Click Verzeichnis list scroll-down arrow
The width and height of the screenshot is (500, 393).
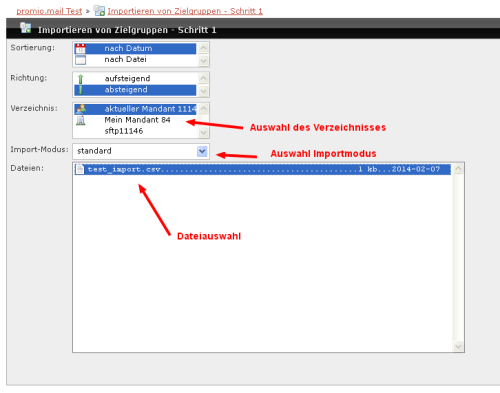pyautogui.click(x=203, y=132)
